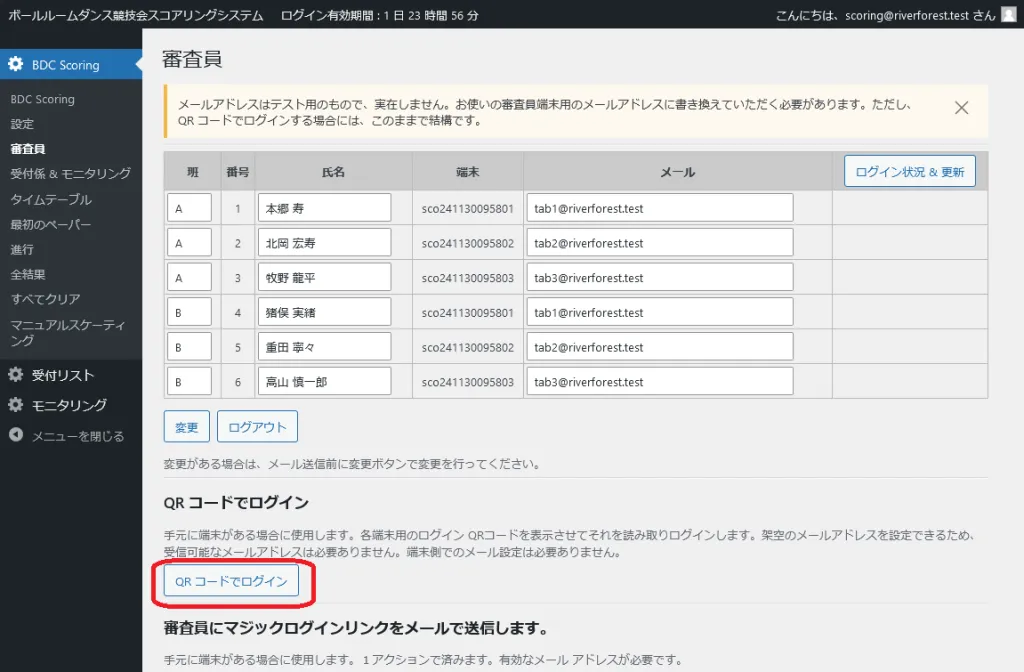This screenshot has width=1024, height=672.
Task: Collapse sidebar via メニューを閉じる arrow icon
Action: [16, 436]
